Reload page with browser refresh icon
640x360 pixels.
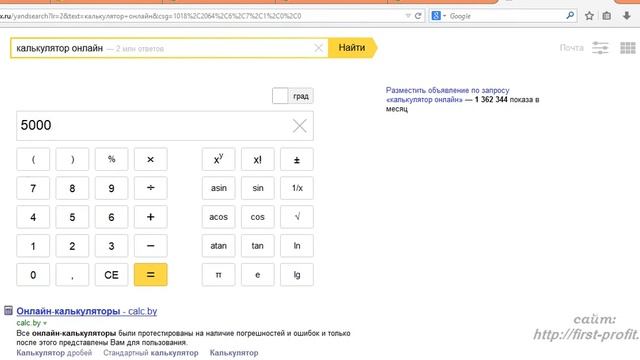(418, 16)
